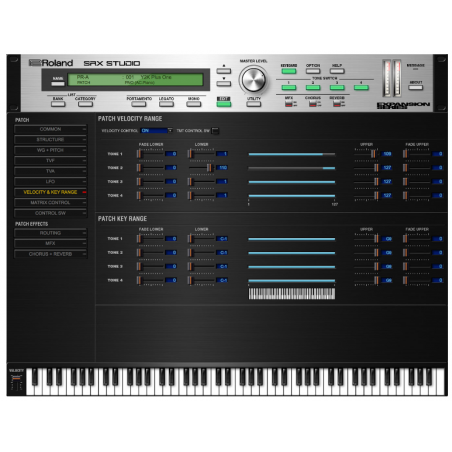
Task: Flip the CHORUS on/off switch
Action: coord(313,104)
